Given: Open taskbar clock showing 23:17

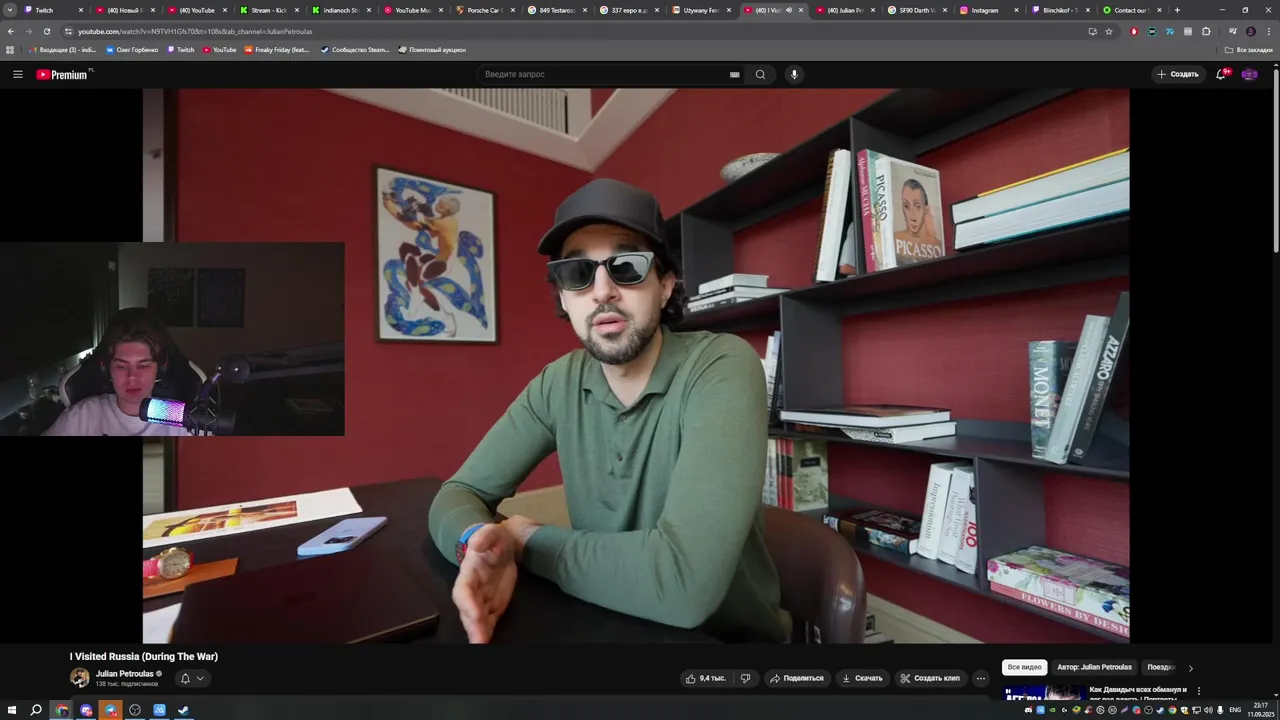Looking at the screenshot, I should click(1260, 710).
